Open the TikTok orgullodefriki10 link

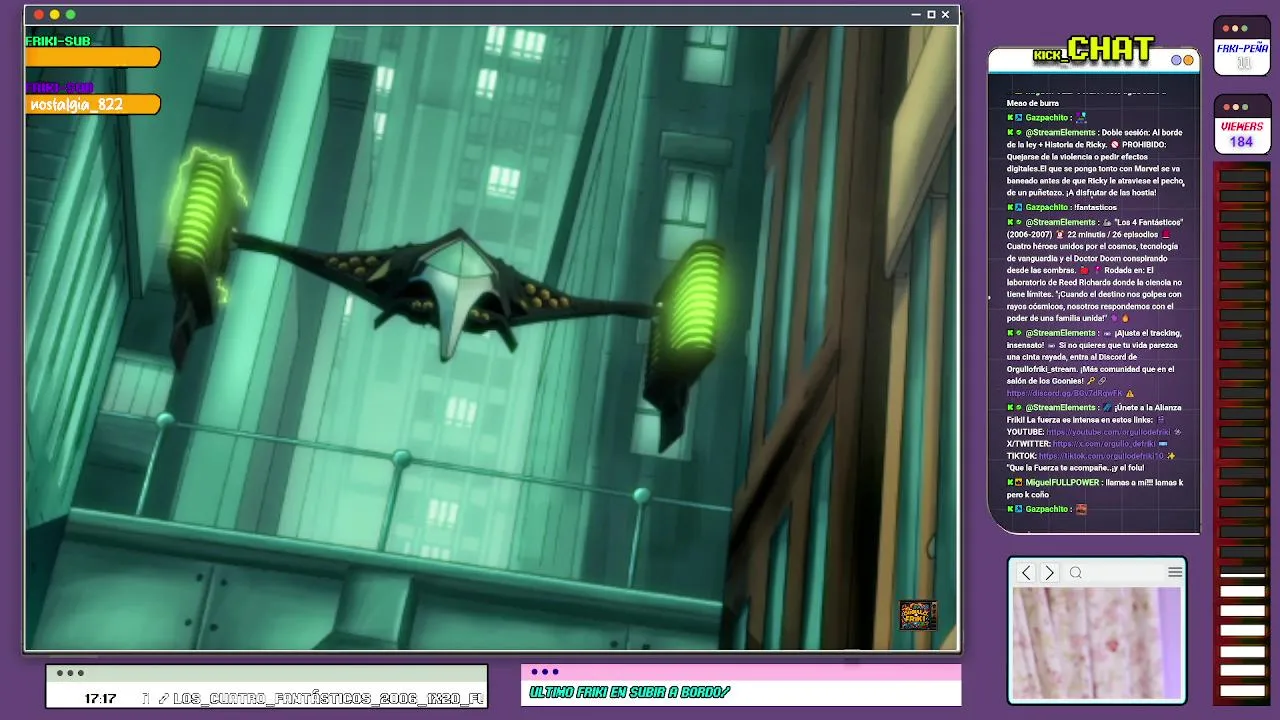[x=1101, y=456]
